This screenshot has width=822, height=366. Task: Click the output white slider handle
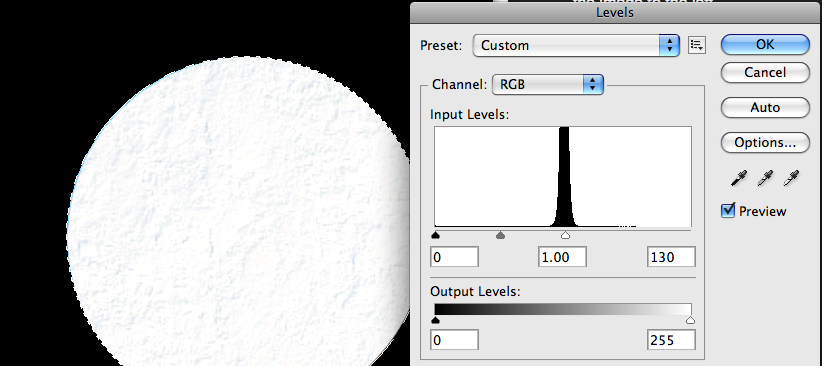click(x=690, y=320)
